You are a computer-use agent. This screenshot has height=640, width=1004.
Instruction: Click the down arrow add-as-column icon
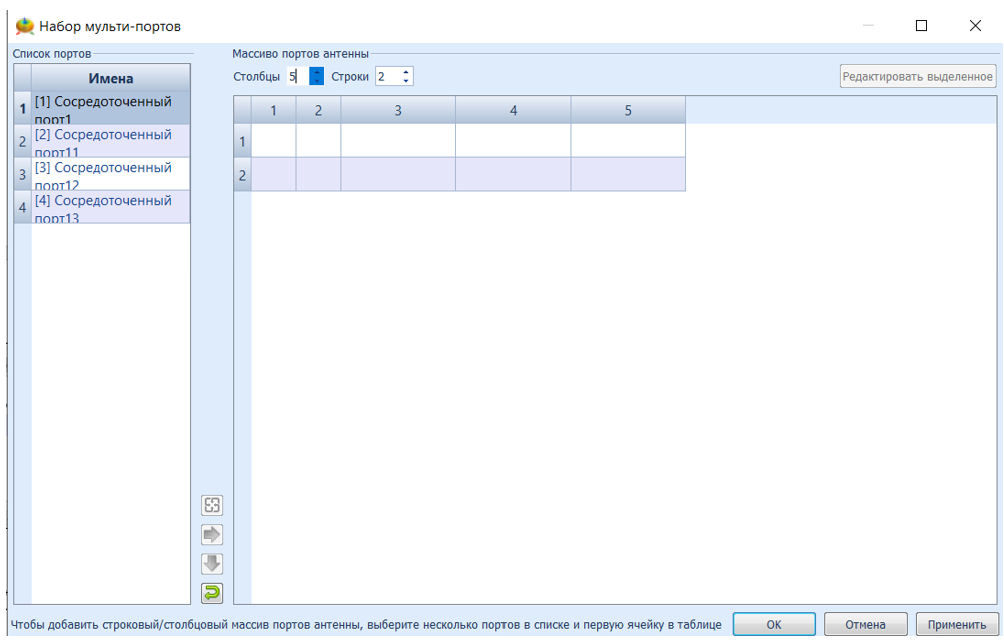pyautogui.click(x=212, y=564)
